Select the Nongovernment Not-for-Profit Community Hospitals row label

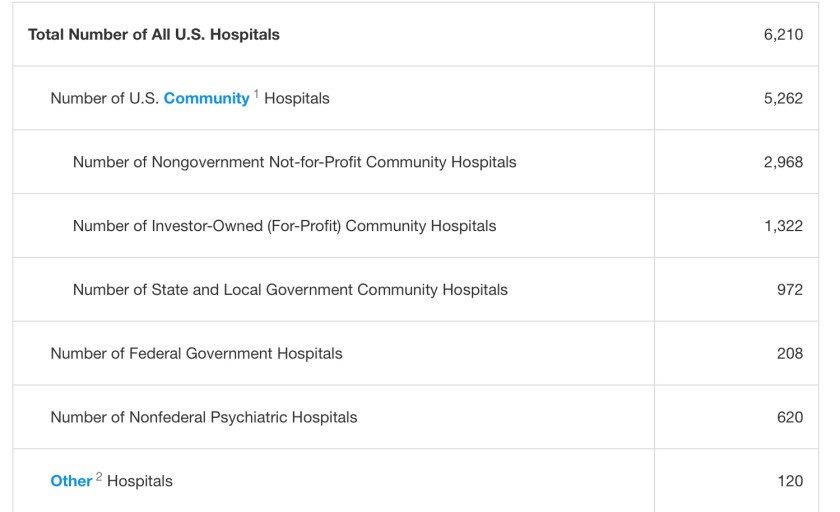tap(294, 162)
